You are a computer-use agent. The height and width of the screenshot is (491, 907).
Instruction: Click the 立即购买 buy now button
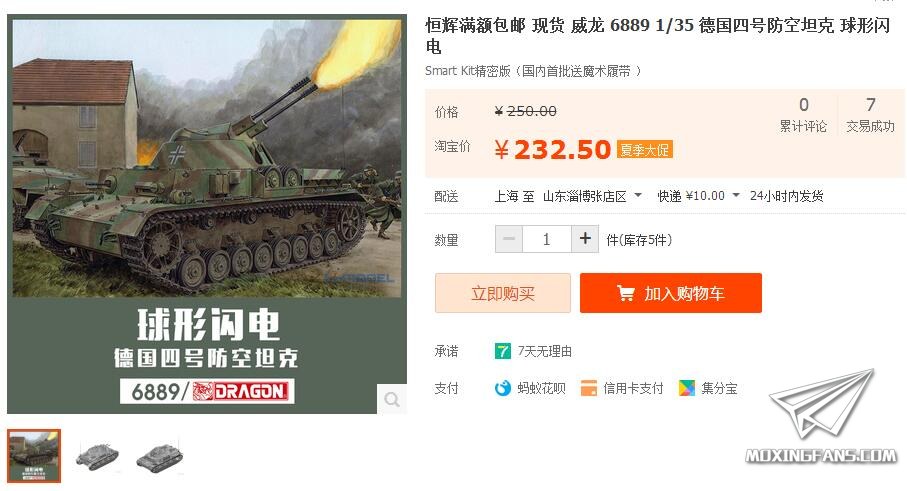[x=503, y=293]
